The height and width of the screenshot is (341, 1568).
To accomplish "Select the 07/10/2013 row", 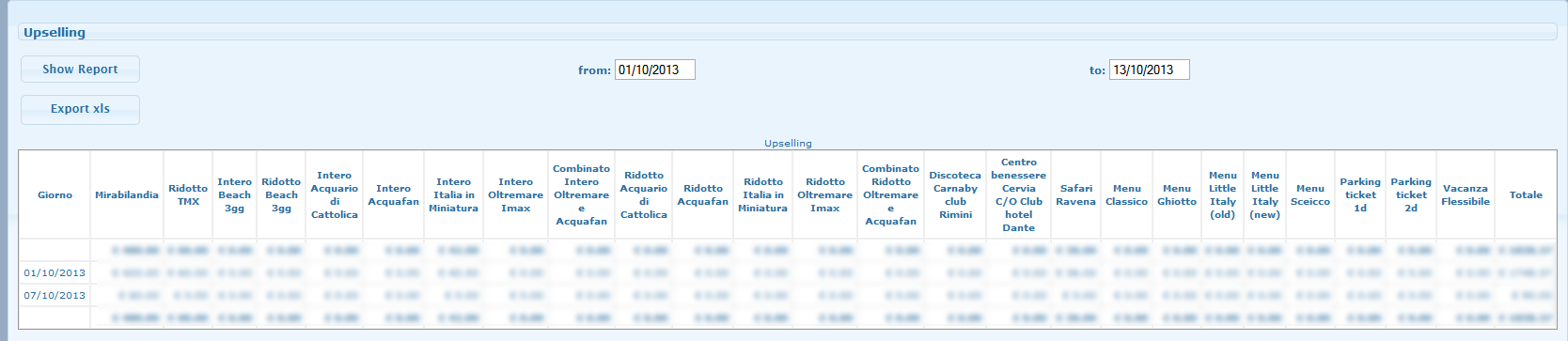I will (x=788, y=295).
